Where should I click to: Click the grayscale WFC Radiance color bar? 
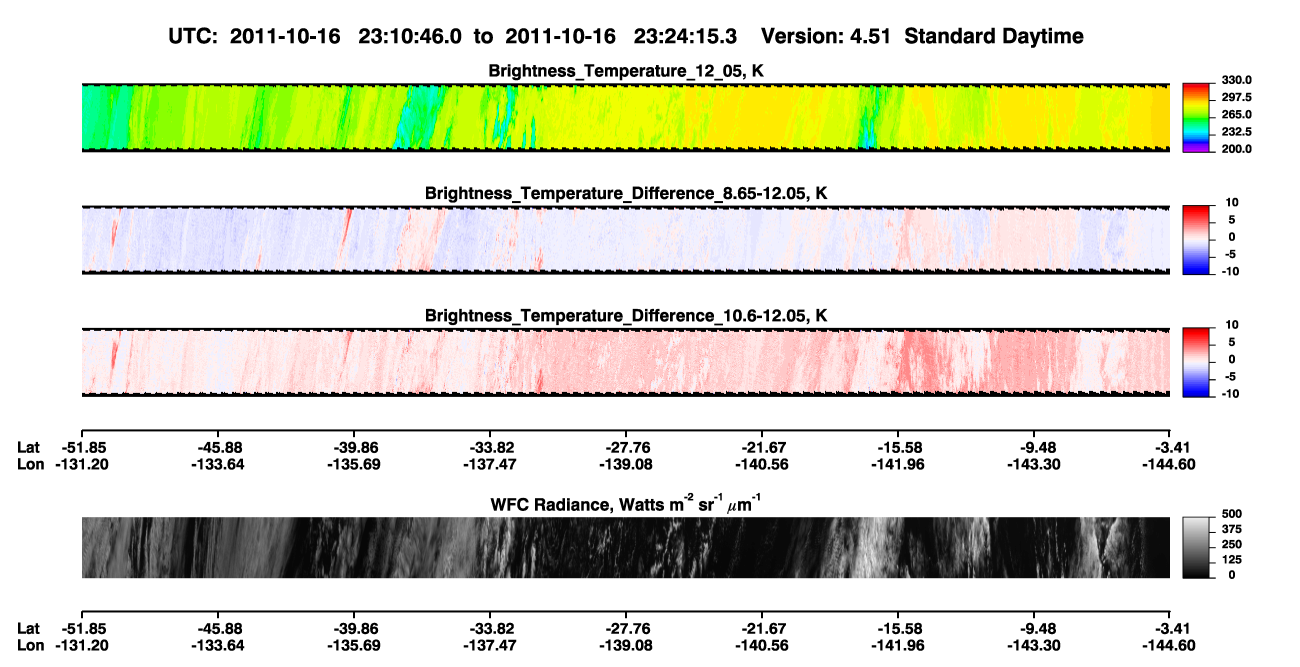pyautogui.click(x=1196, y=546)
